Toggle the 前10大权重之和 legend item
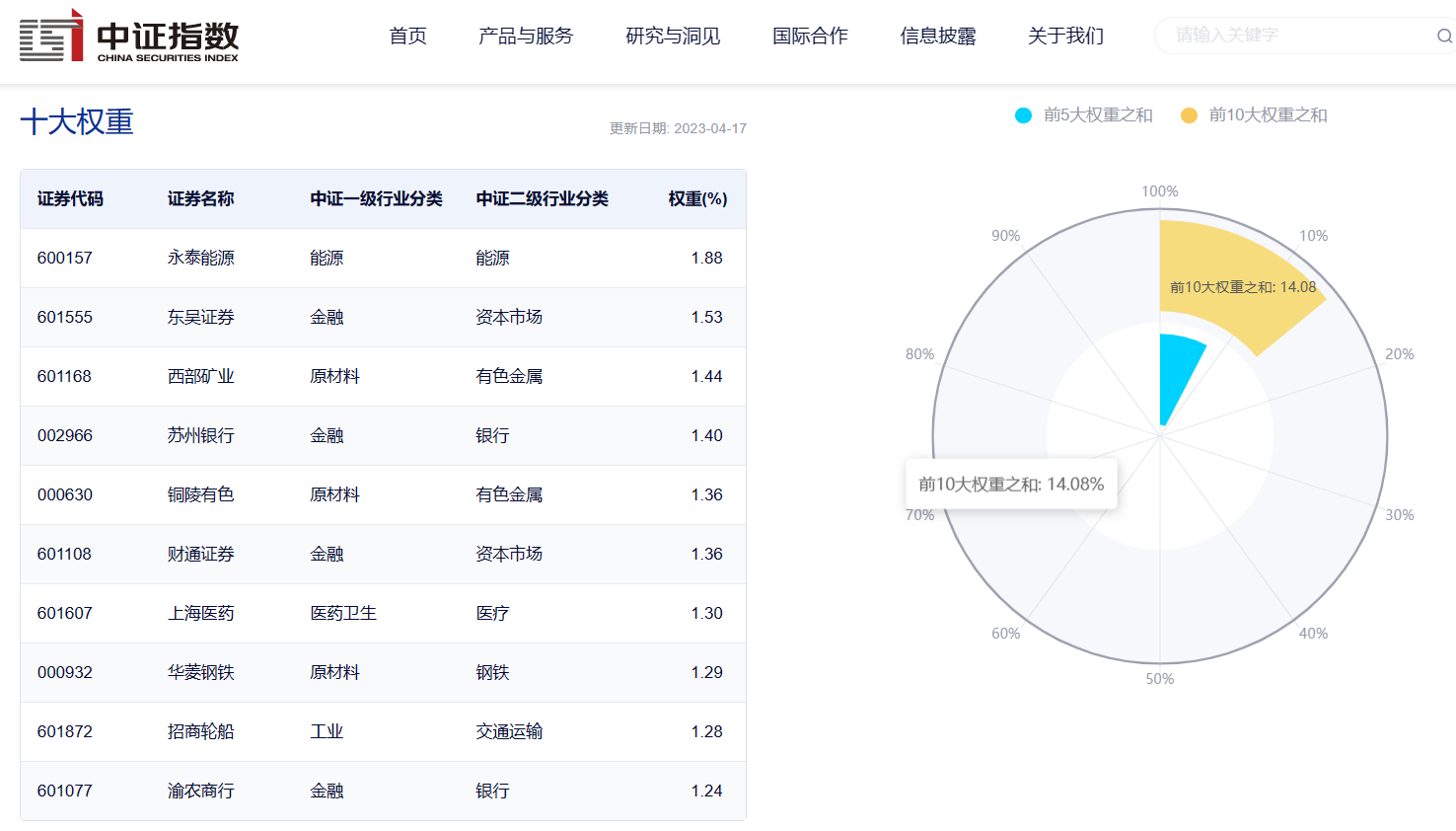The width and height of the screenshot is (1456, 831). [1254, 115]
